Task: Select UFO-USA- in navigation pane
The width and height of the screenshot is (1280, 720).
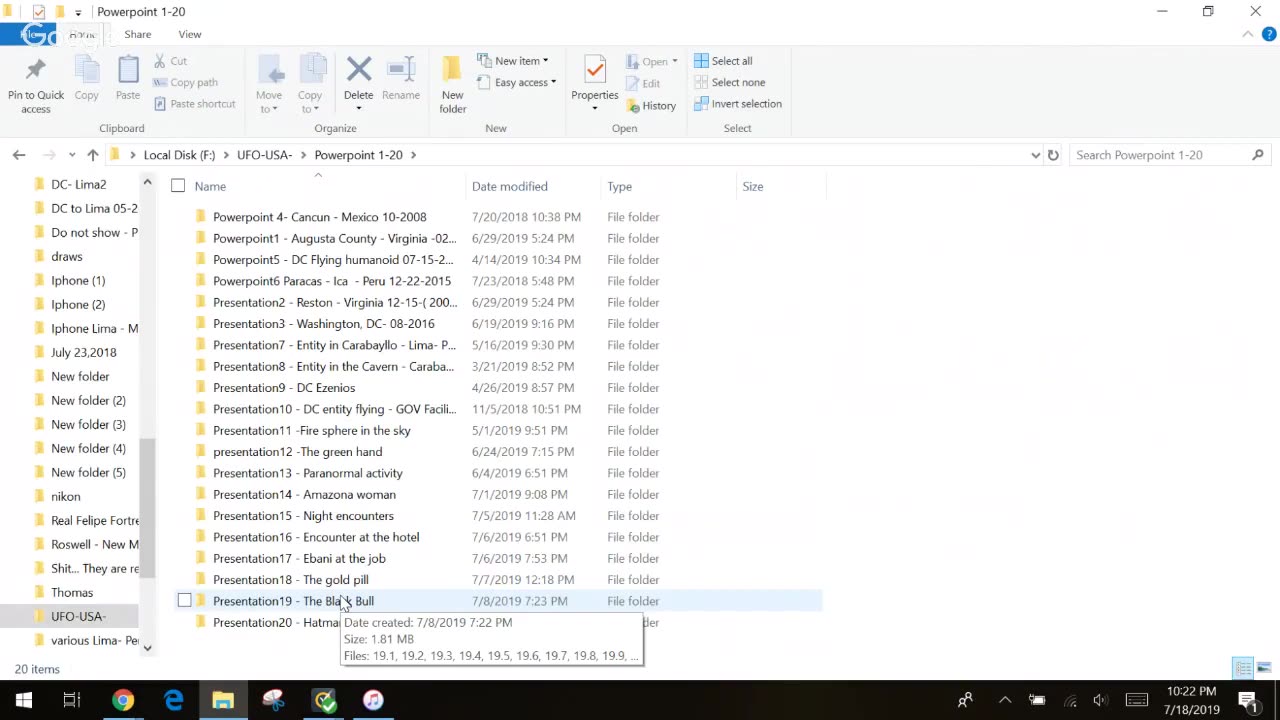Action: pos(78,616)
